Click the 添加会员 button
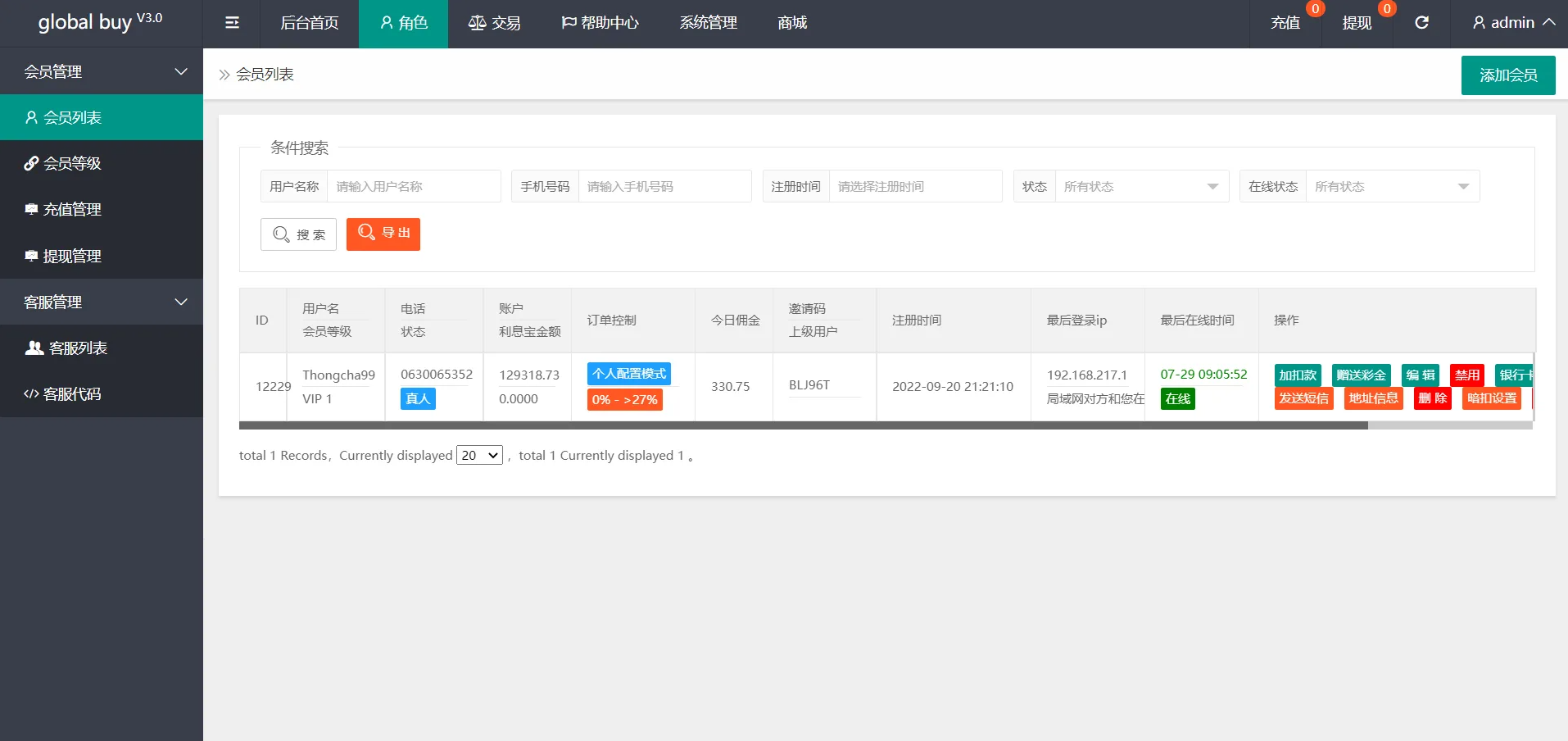The width and height of the screenshot is (1568, 741). (x=1507, y=75)
